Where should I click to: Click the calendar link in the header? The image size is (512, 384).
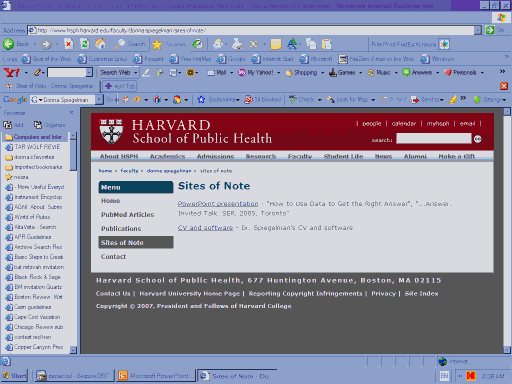404,123
